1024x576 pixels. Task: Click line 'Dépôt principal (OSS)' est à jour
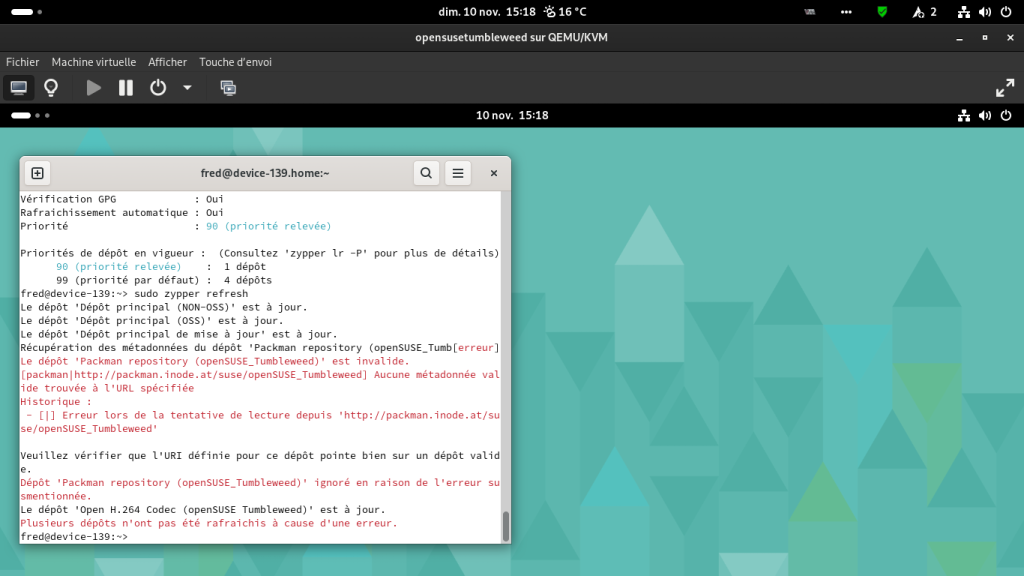click(152, 321)
